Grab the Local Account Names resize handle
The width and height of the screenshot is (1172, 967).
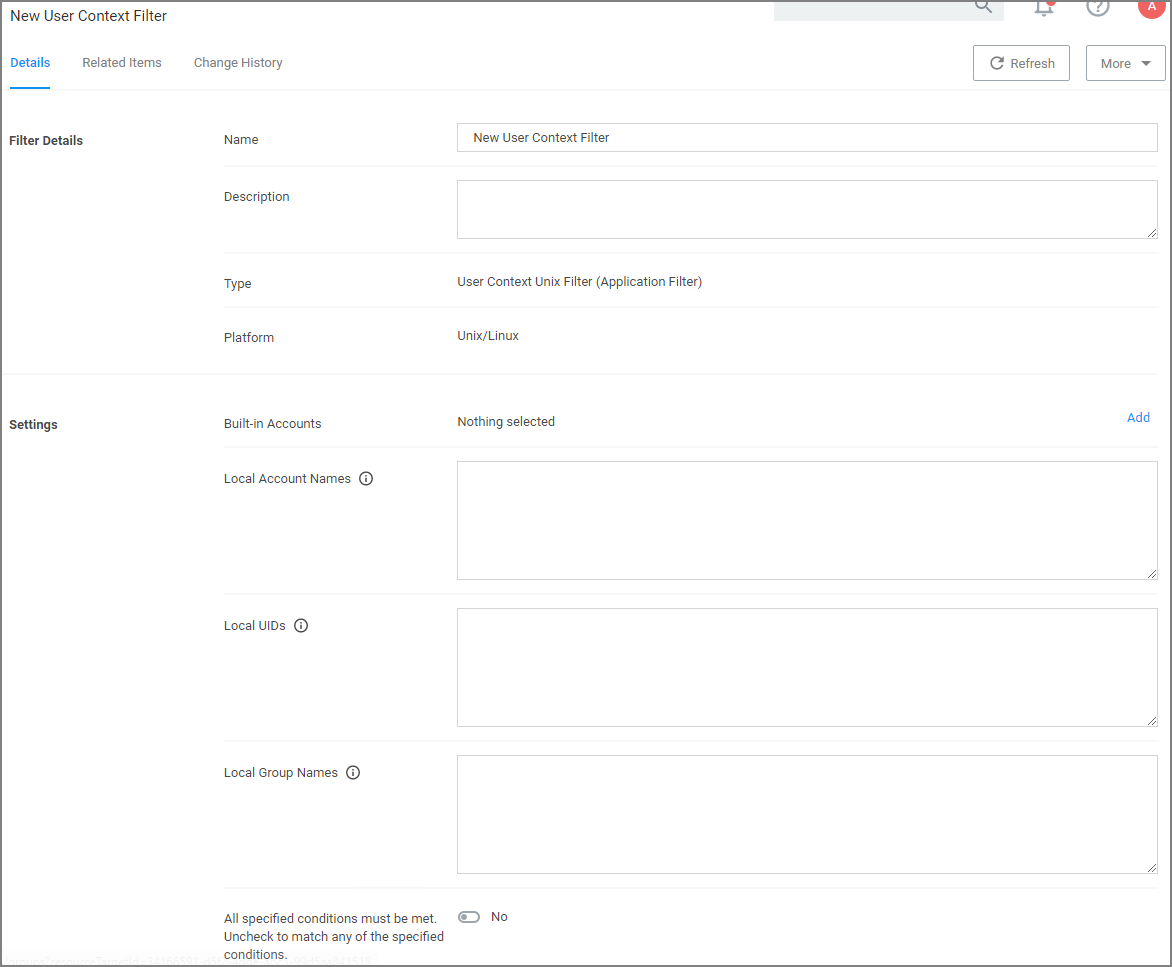click(1152, 574)
